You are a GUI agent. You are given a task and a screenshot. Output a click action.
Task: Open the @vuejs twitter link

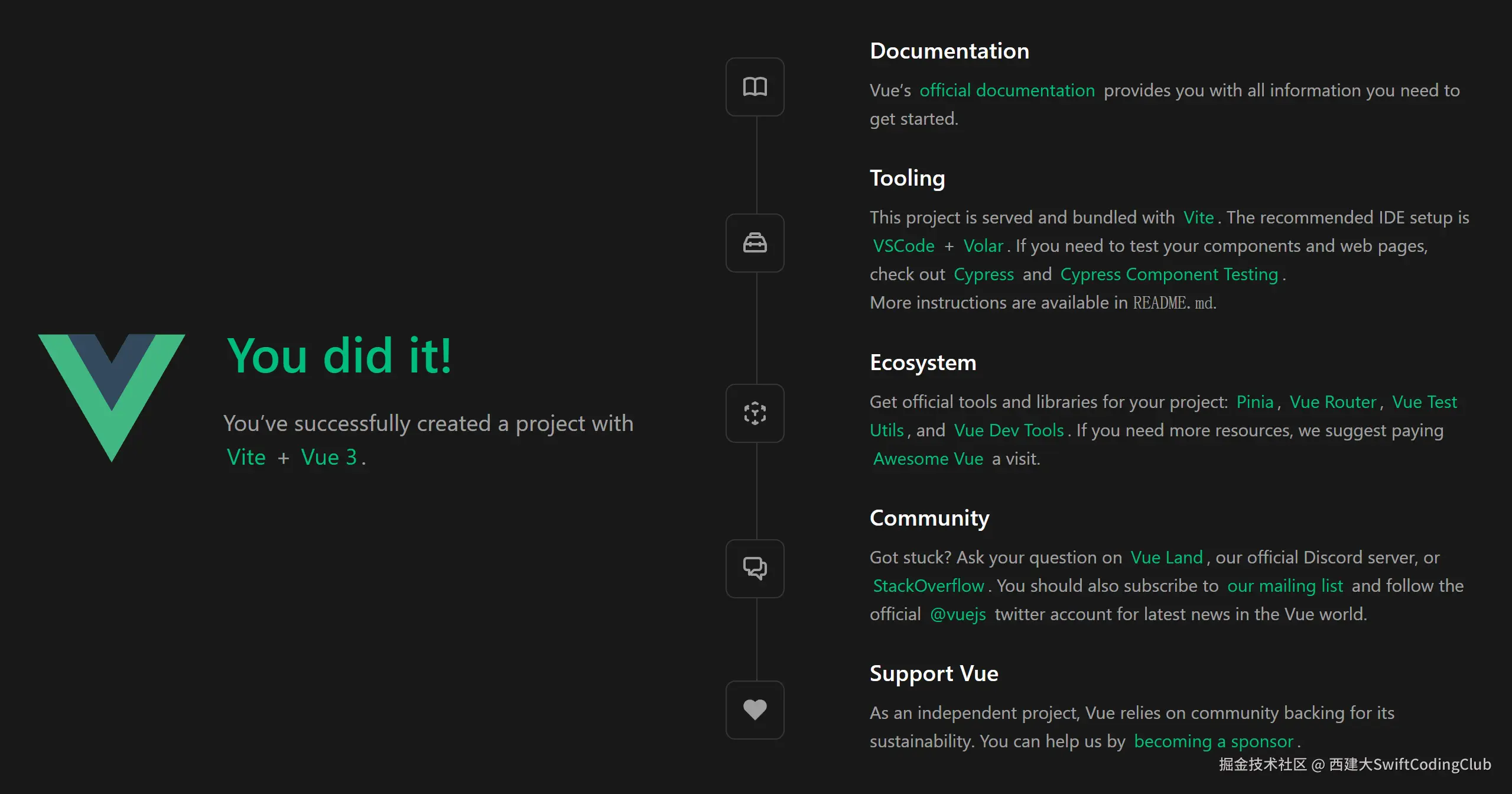958,614
